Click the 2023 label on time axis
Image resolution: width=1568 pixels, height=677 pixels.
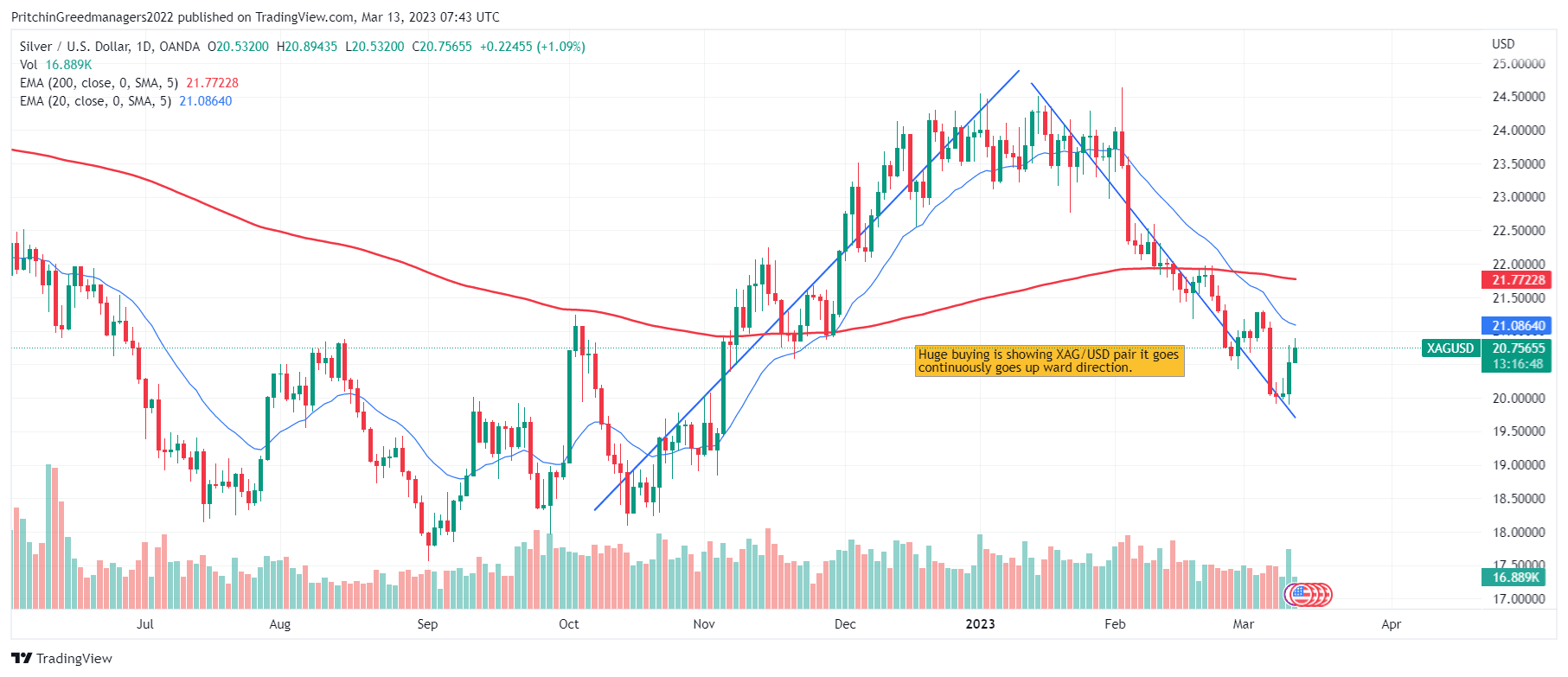[x=981, y=624]
